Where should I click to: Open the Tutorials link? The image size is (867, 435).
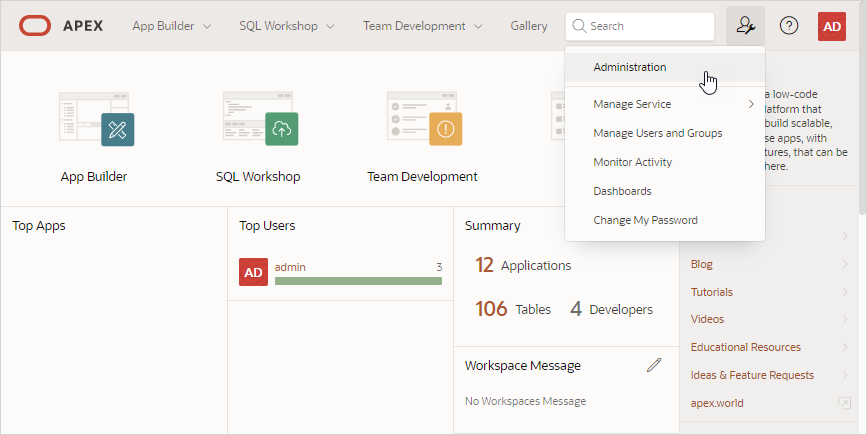(x=712, y=292)
